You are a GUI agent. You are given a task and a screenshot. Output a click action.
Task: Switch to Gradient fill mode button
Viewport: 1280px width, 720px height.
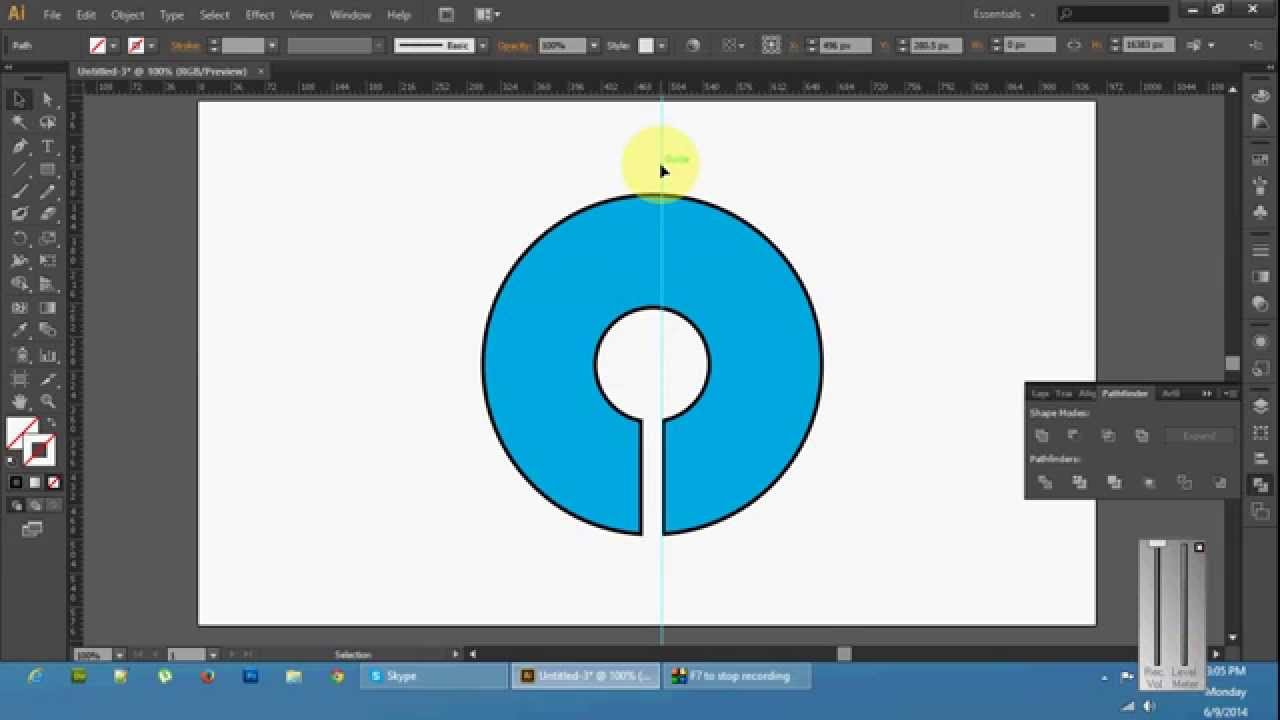point(35,482)
